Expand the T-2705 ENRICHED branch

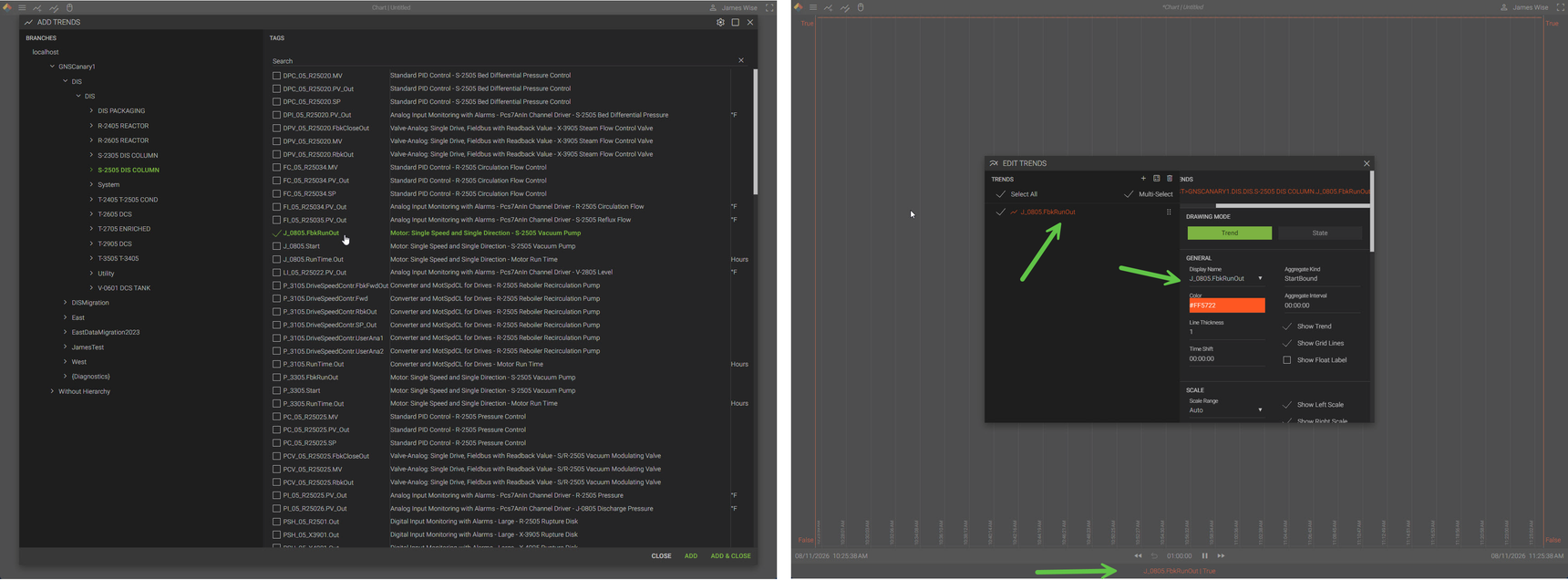tap(91, 229)
